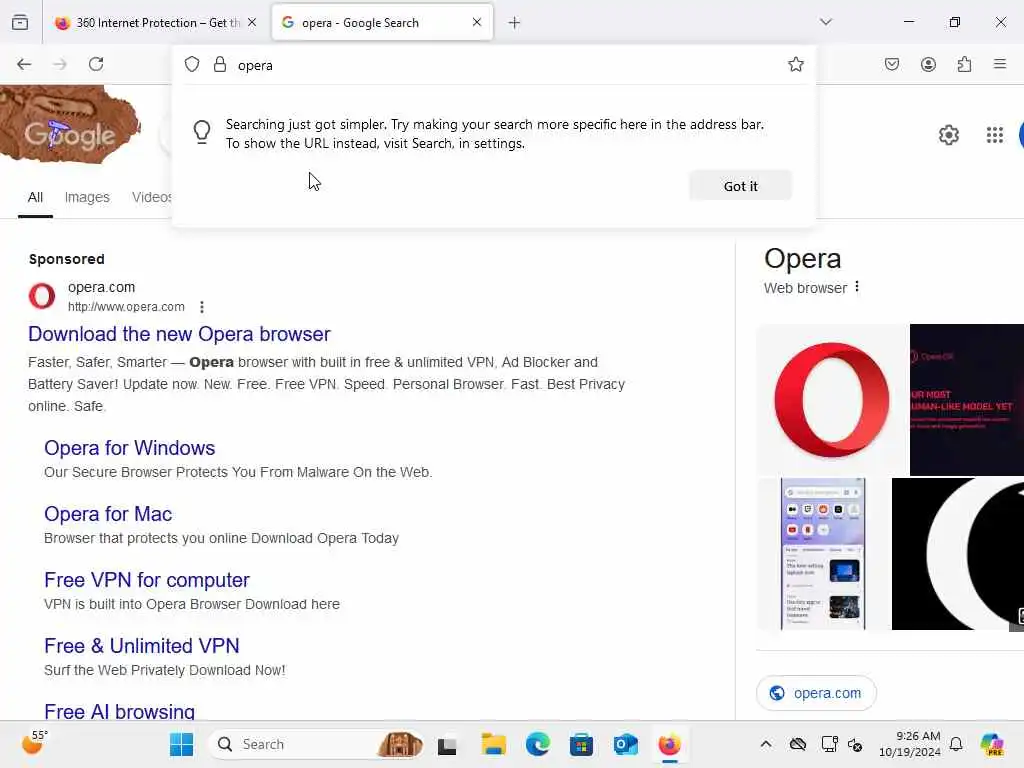This screenshot has width=1024, height=768.
Task: Open the black-and-white Opera logo image
Action: pos(957,554)
